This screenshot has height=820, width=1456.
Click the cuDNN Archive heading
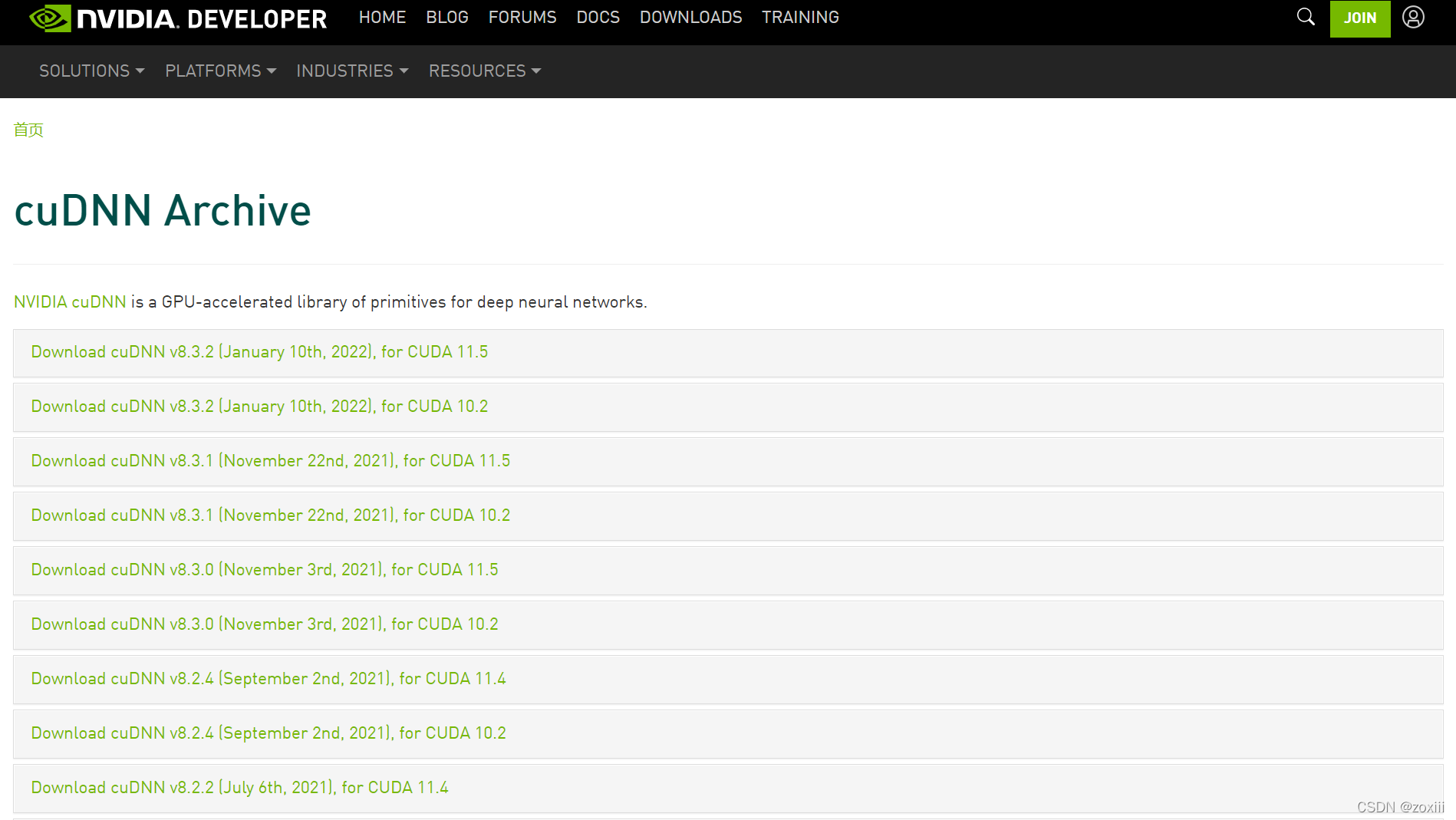tap(163, 211)
